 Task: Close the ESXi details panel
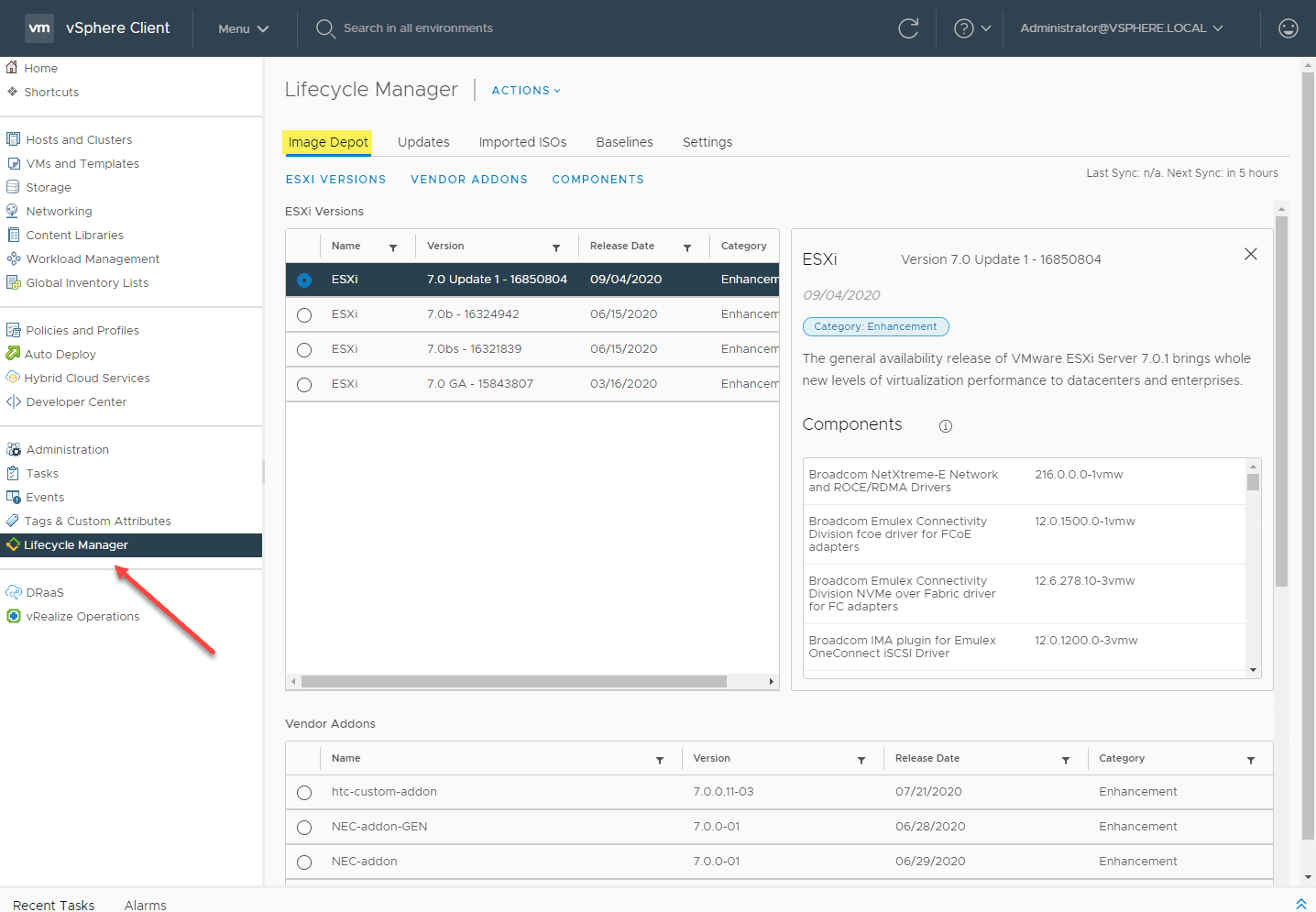[x=1250, y=254]
